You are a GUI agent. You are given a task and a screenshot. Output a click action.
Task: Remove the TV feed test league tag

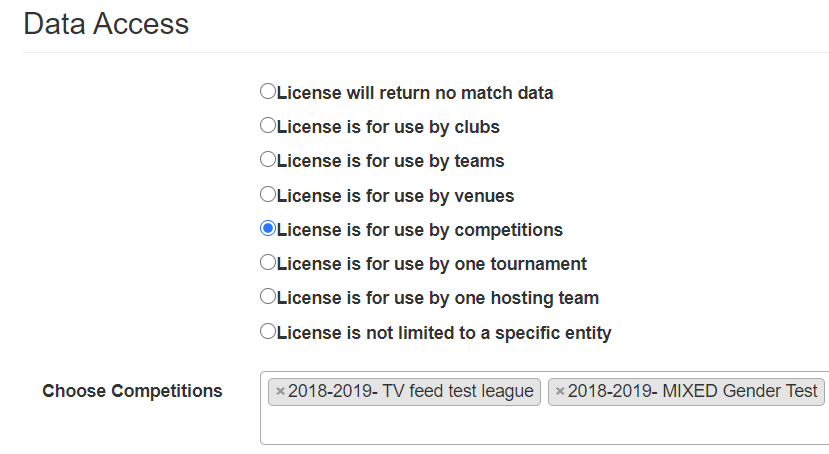tap(280, 392)
